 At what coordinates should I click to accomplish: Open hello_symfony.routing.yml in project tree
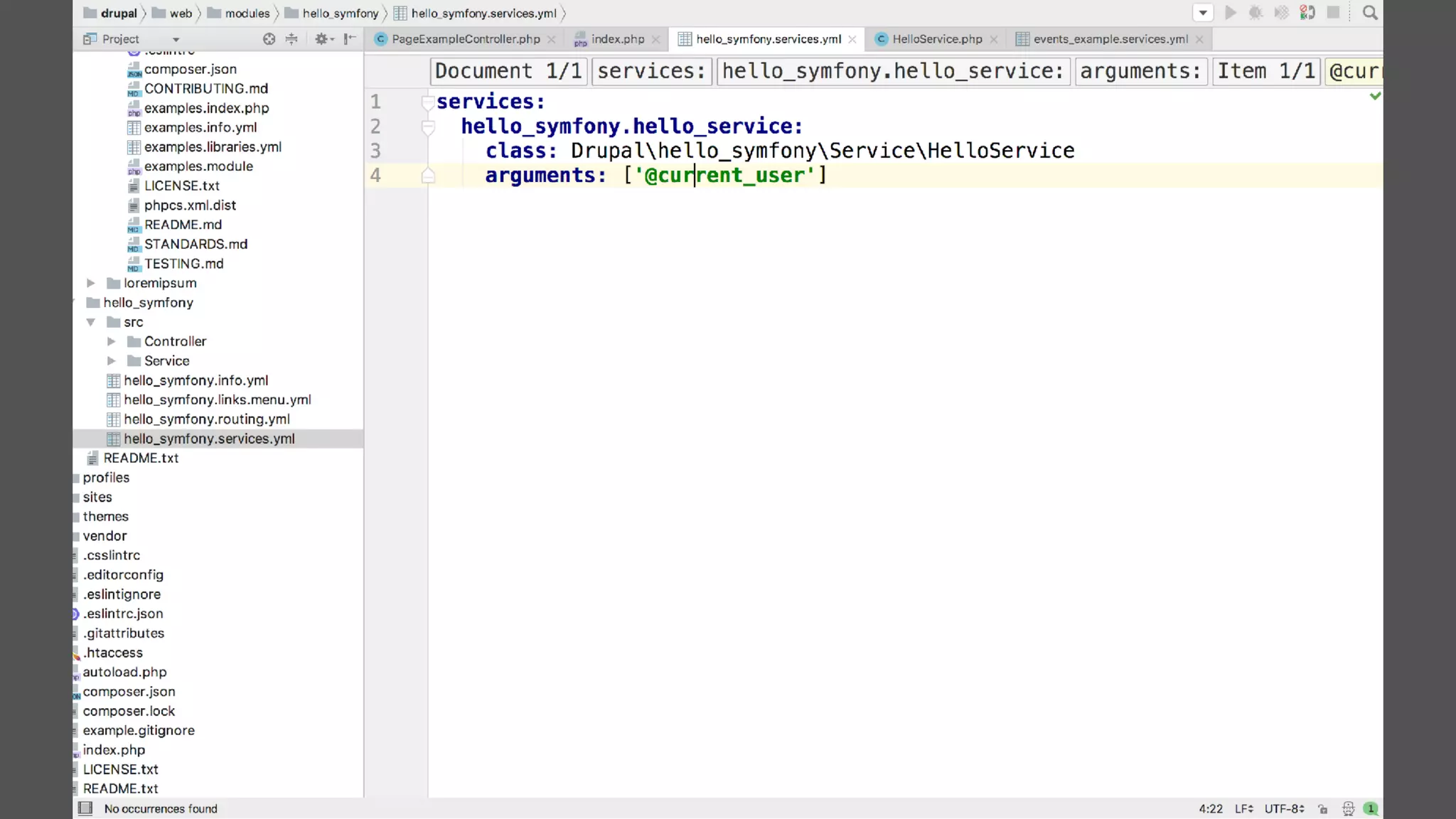tap(206, 419)
